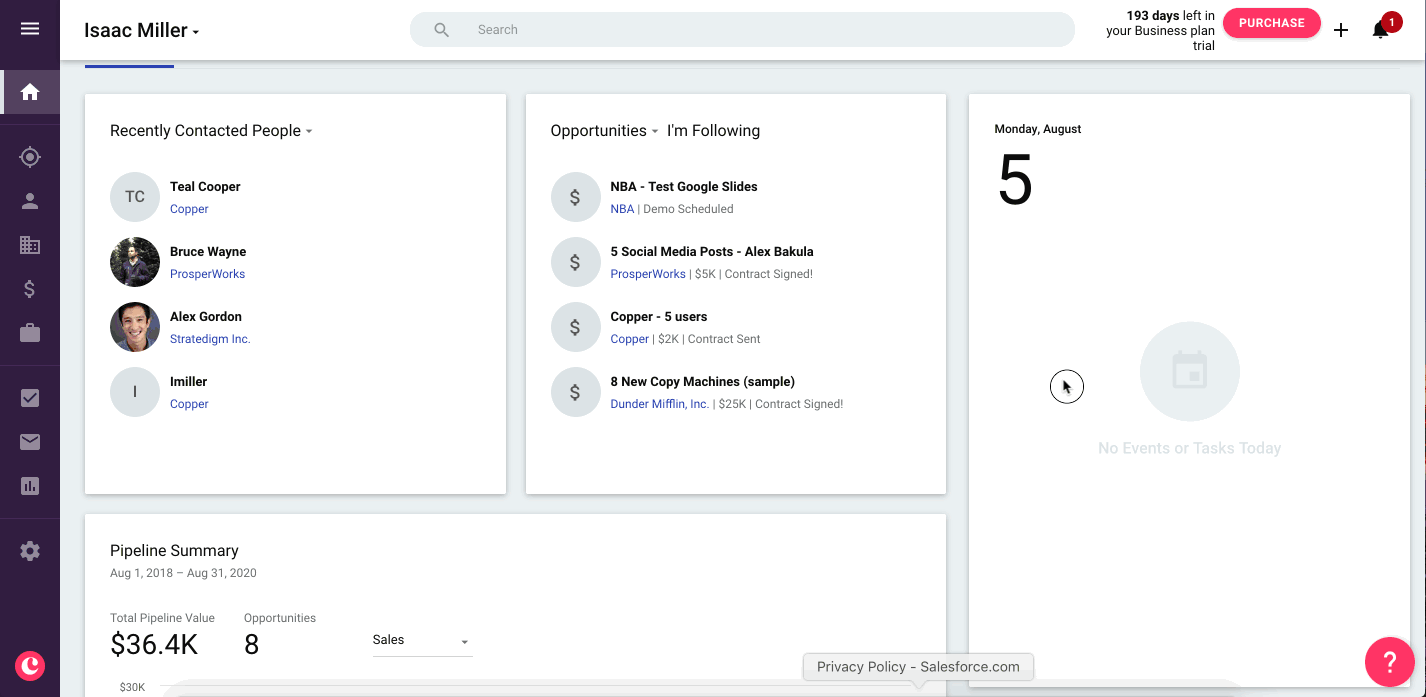Open the NBA company link
The width and height of the screenshot is (1426, 697).
(x=622, y=209)
